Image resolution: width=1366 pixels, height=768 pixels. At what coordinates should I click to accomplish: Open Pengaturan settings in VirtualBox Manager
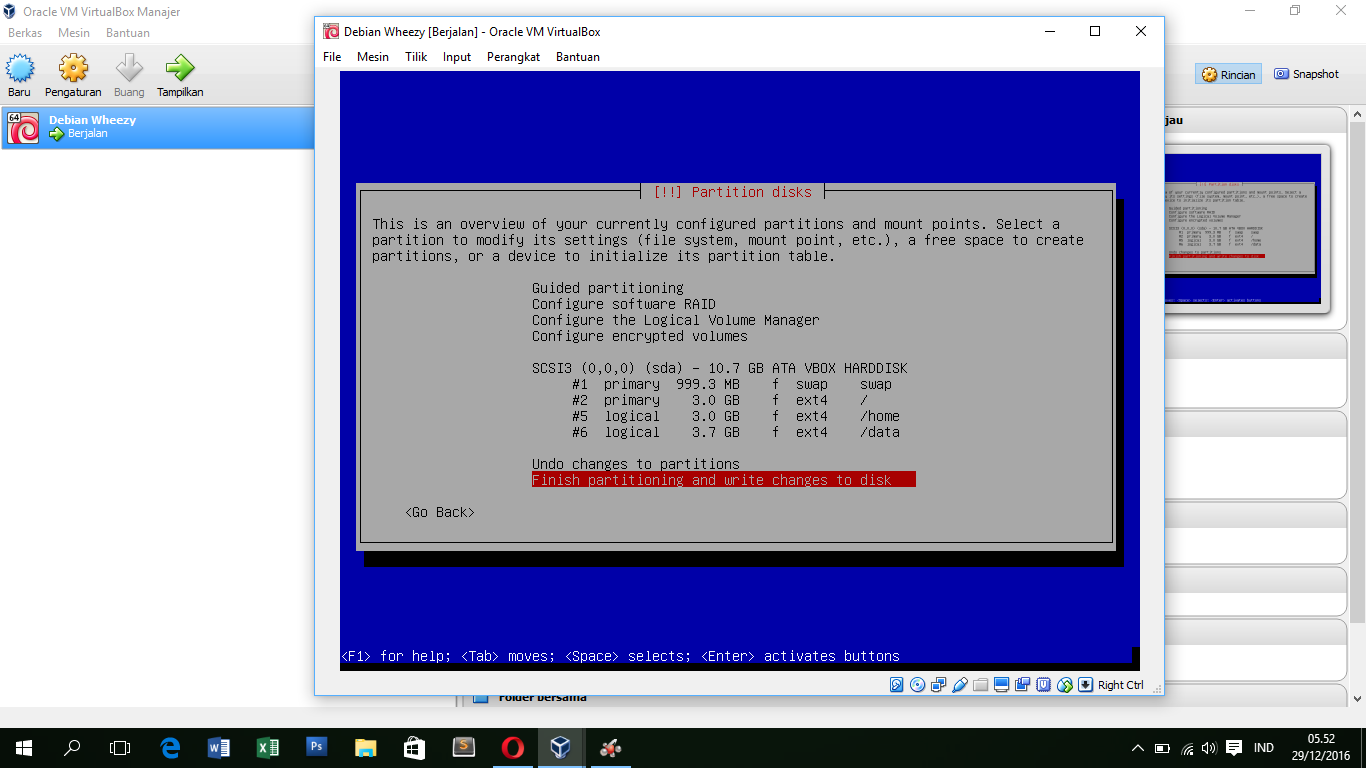(73, 69)
